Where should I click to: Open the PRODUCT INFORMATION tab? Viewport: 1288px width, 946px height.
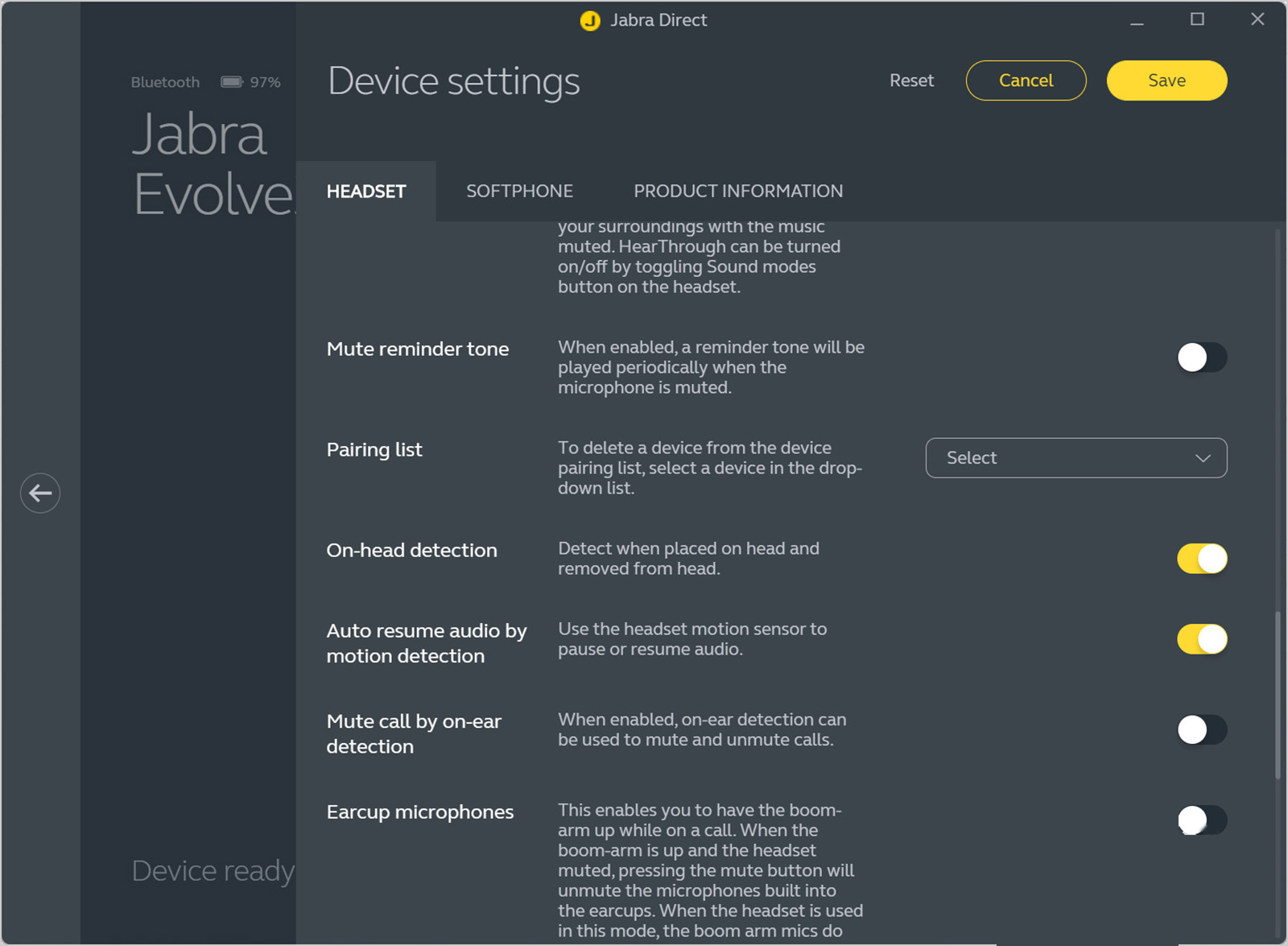click(x=738, y=192)
